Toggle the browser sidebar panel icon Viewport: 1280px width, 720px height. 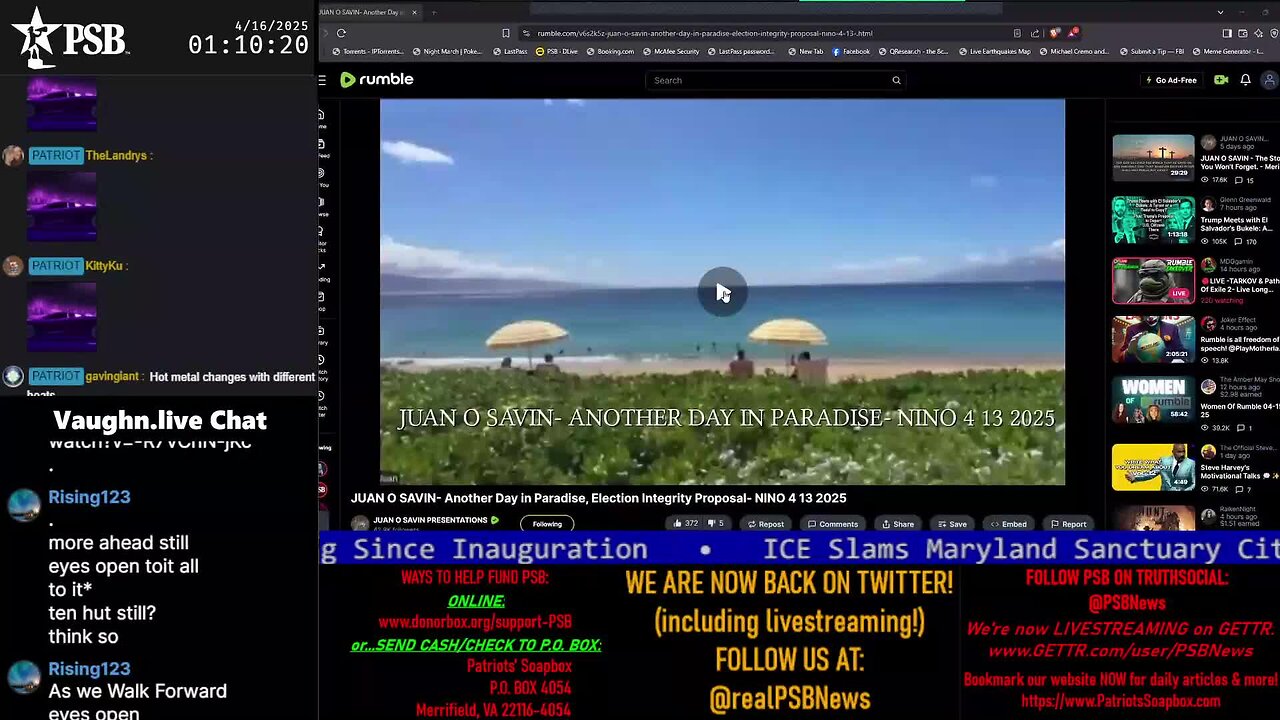coord(1227,33)
